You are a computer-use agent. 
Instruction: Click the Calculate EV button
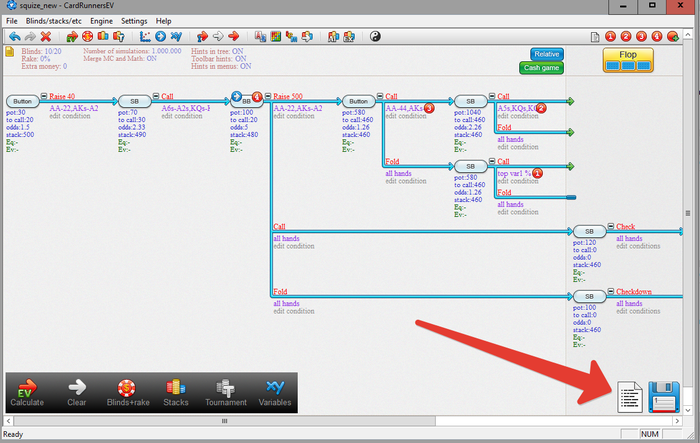coord(27,393)
